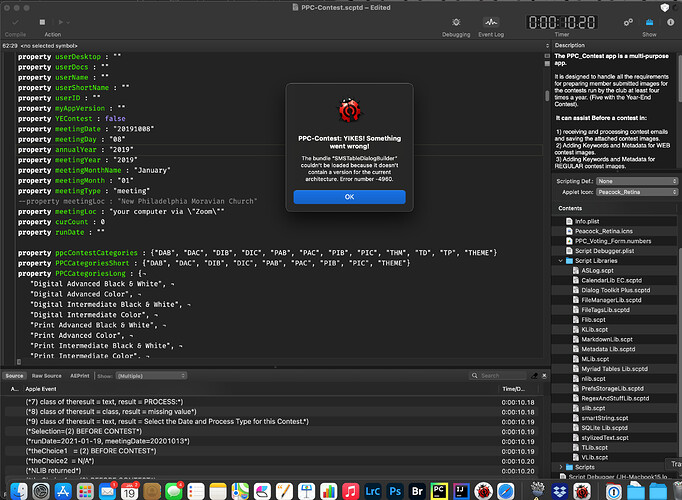Select log row Selection=(2) BEFORE CONTEST
This screenshot has width=682, height=500.
[270, 432]
